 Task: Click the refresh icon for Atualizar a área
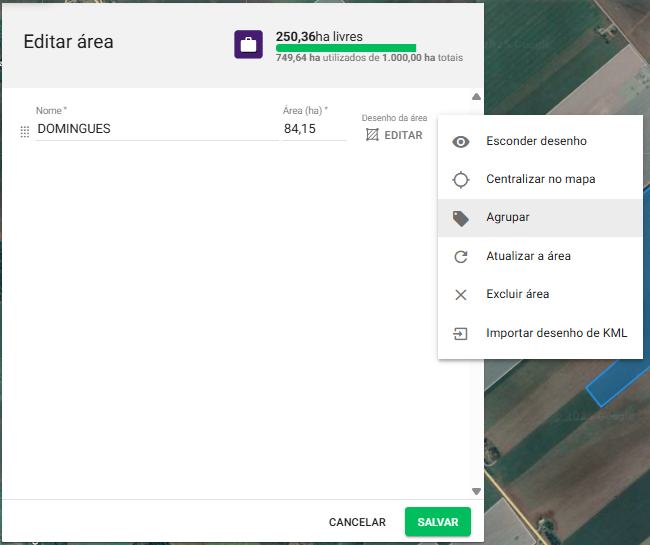pyautogui.click(x=460, y=257)
